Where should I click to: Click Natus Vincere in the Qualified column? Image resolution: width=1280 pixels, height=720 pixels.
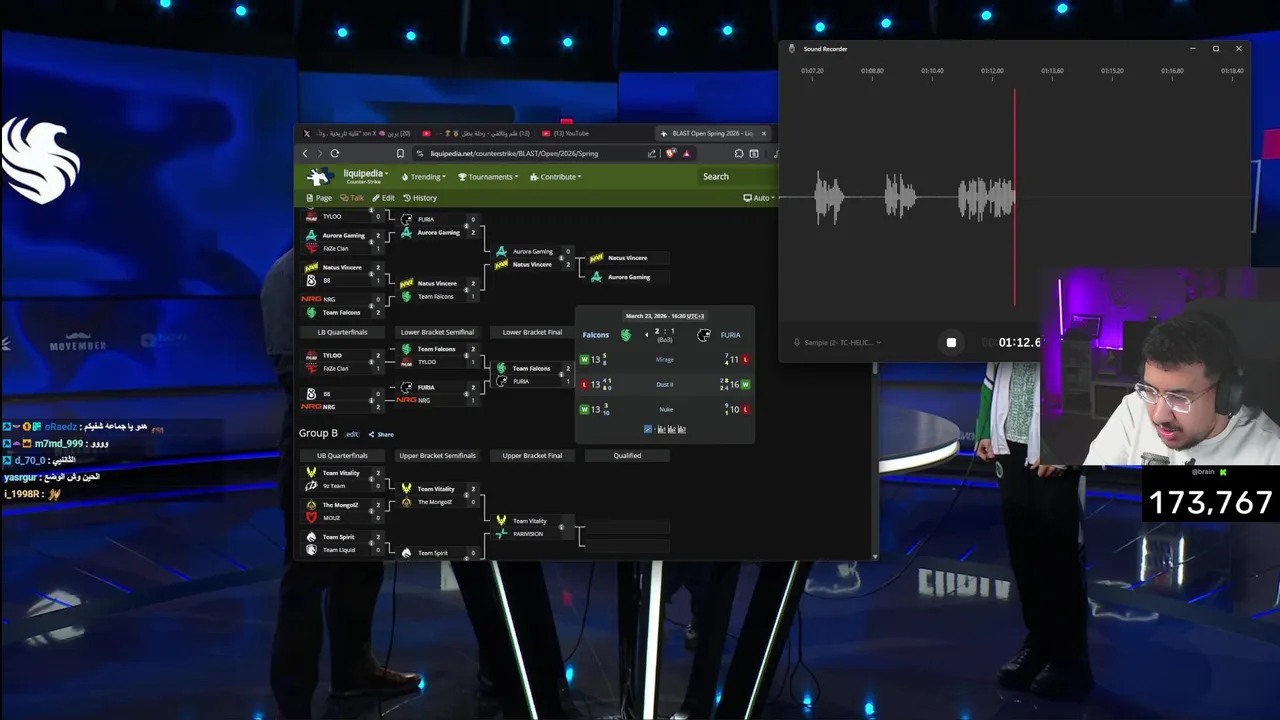[627, 258]
